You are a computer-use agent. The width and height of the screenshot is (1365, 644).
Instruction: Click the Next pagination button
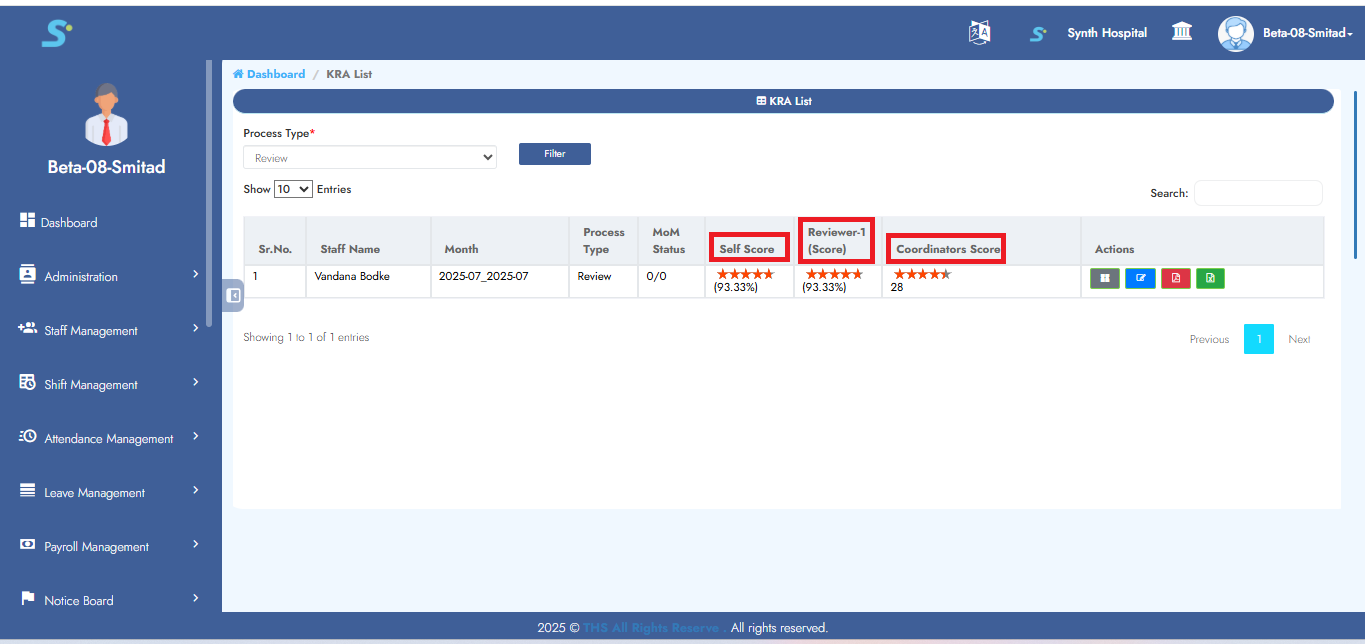[x=1299, y=339]
